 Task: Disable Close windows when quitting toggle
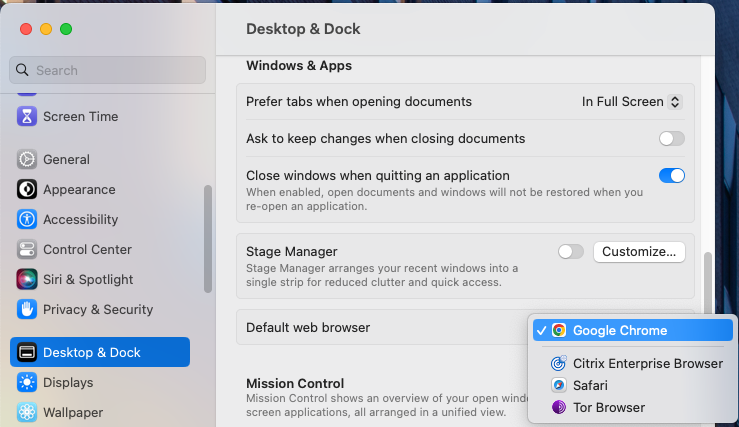(672, 176)
